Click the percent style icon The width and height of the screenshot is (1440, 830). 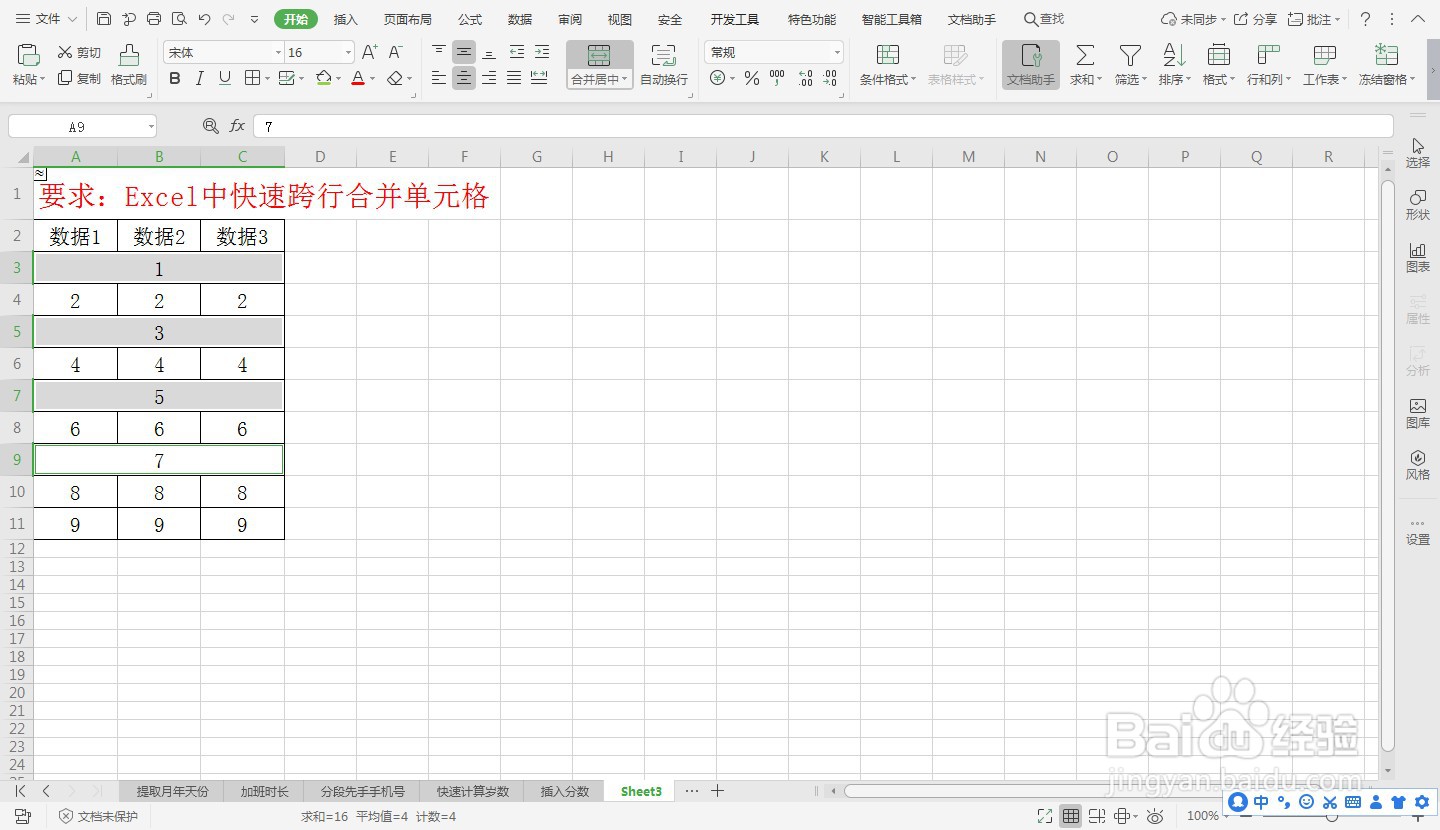(752, 78)
